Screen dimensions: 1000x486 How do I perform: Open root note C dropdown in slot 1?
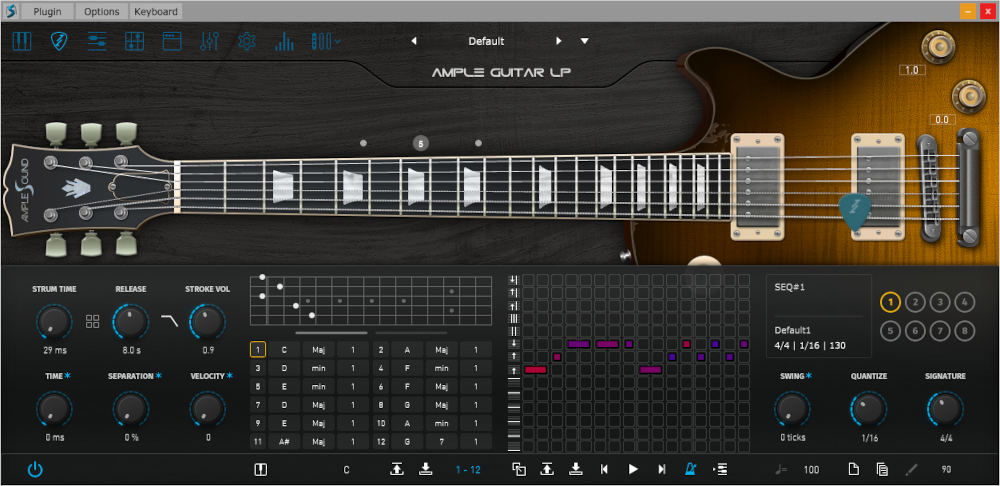click(x=284, y=350)
